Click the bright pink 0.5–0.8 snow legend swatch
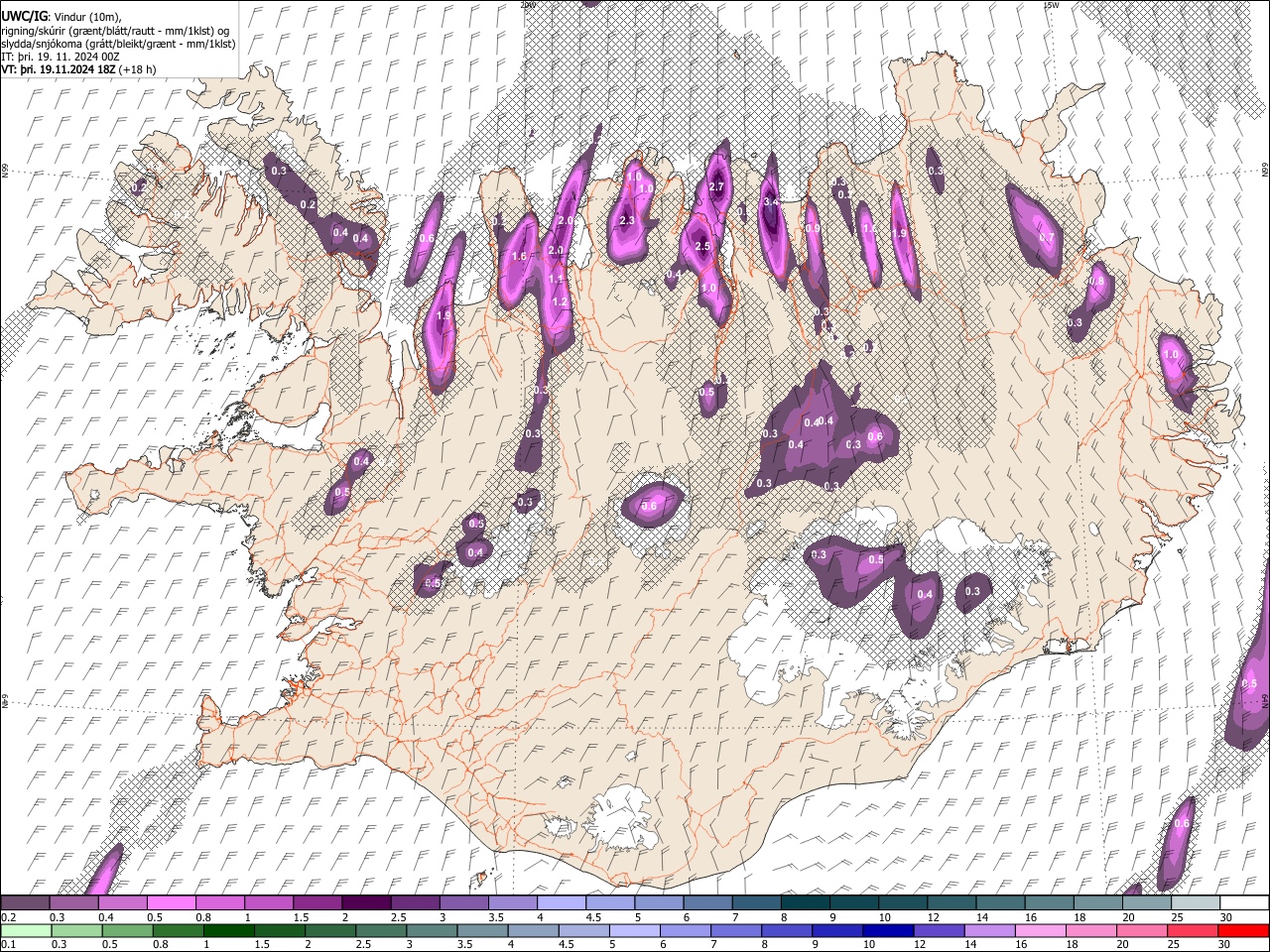 tap(172, 902)
